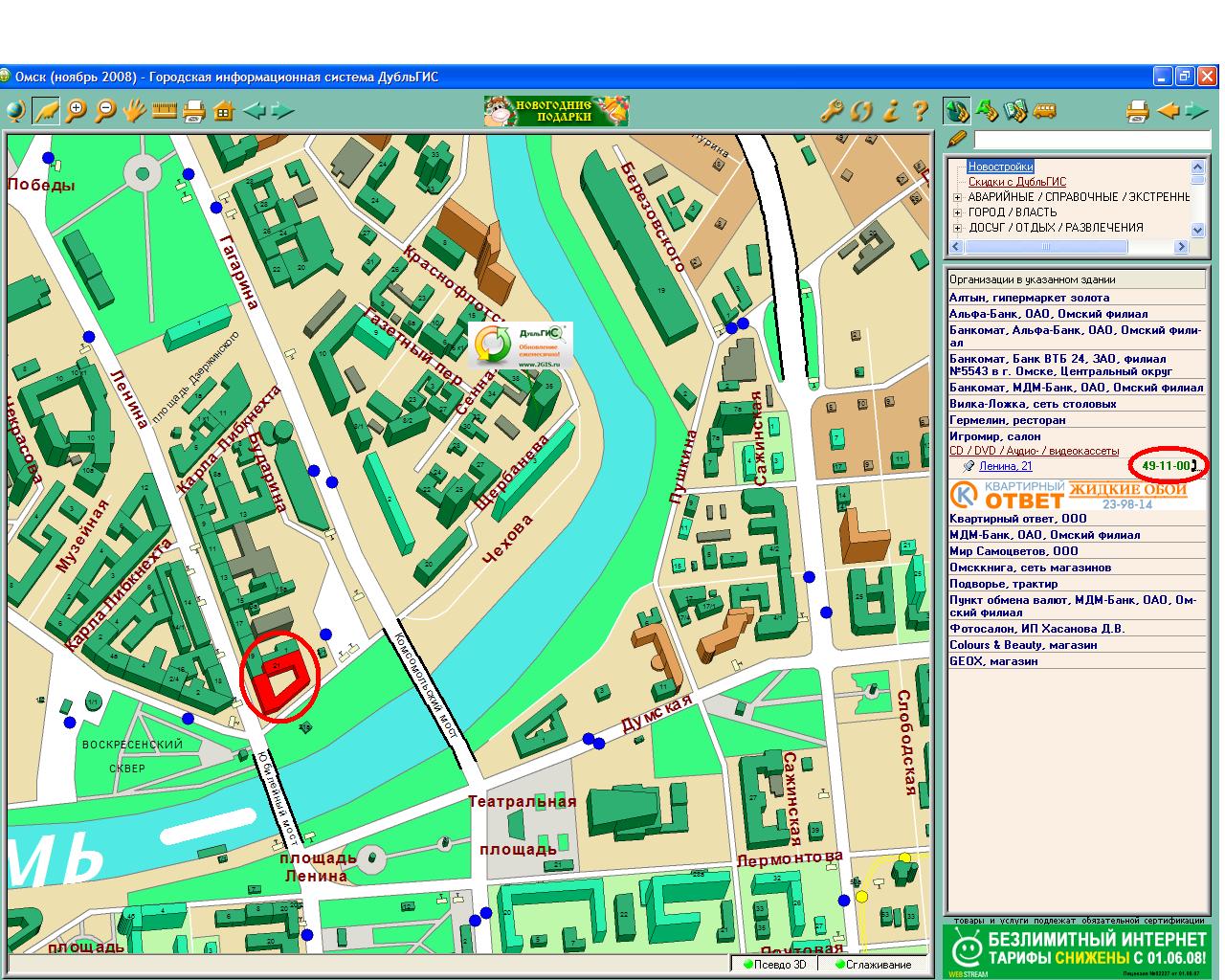Expand ДОСУГ / ОТДЫХ / РАЗВЛЕЧЕНИЯ category
Viewport: 1225px width, 980px height.
pyautogui.click(x=958, y=228)
